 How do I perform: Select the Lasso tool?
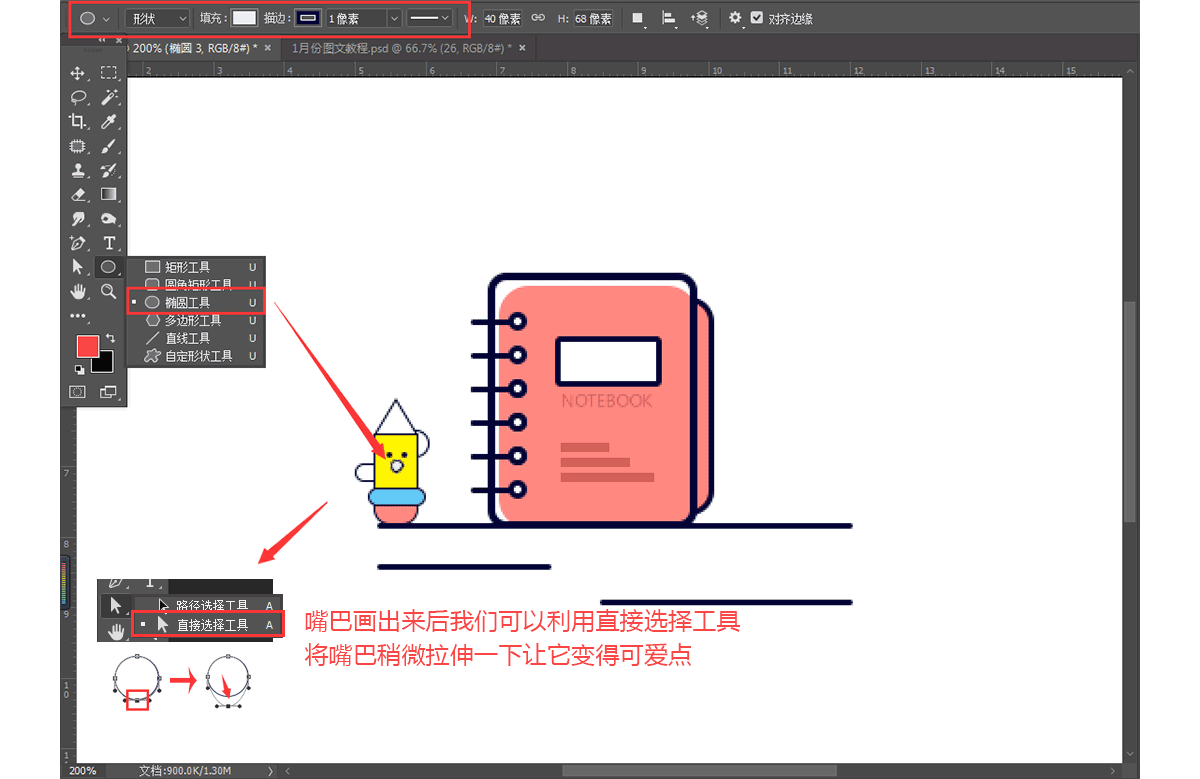click(x=77, y=97)
